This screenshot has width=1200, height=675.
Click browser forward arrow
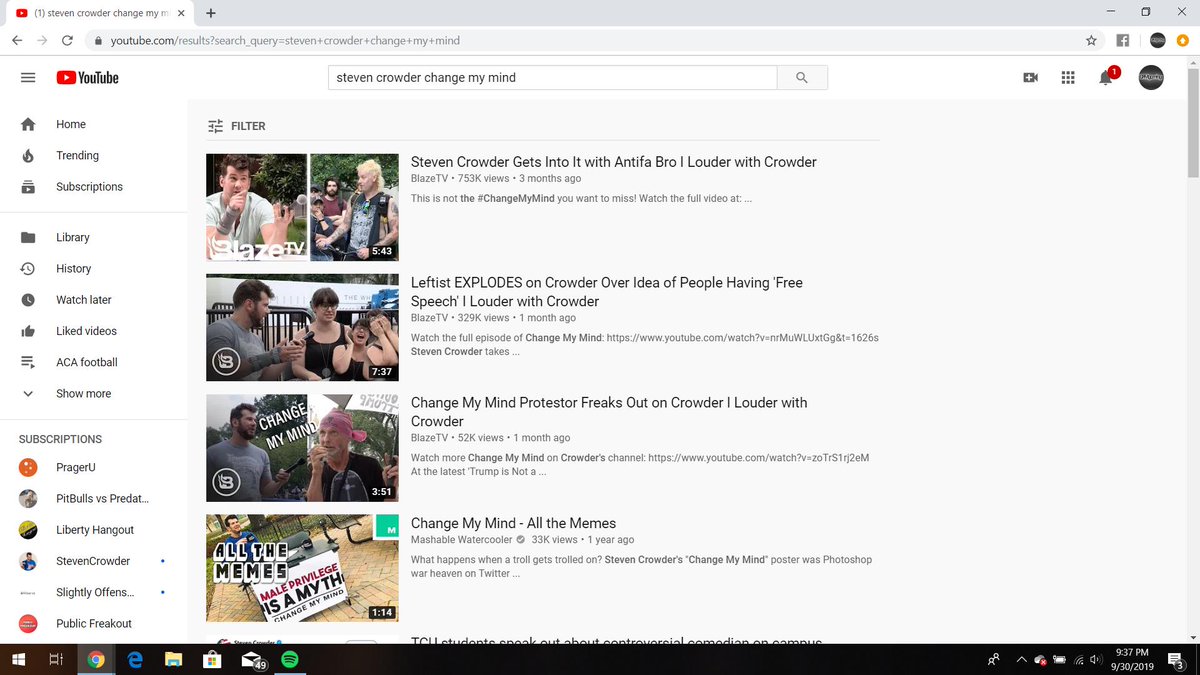tap(42, 41)
